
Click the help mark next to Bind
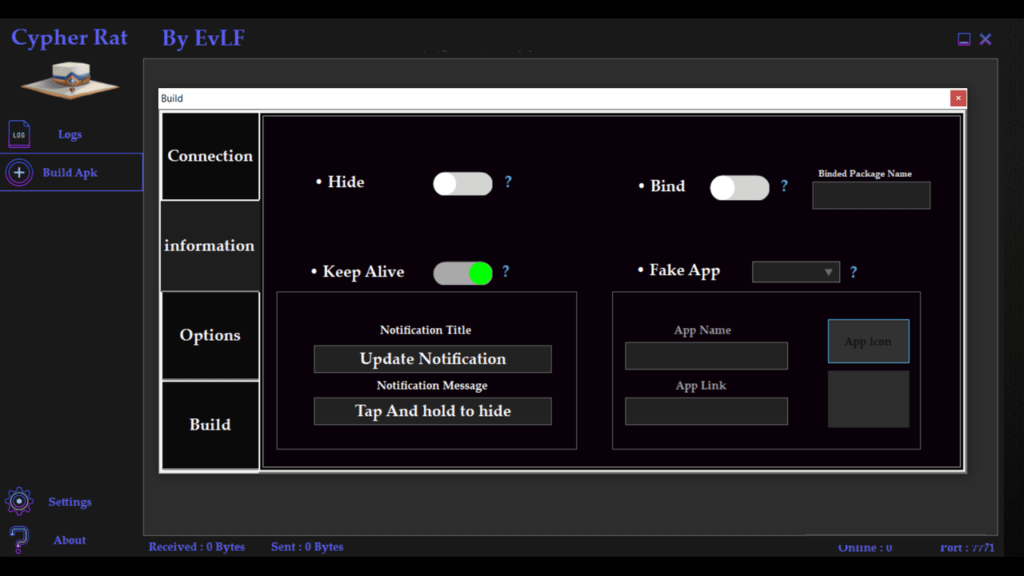tap(784, 186)
